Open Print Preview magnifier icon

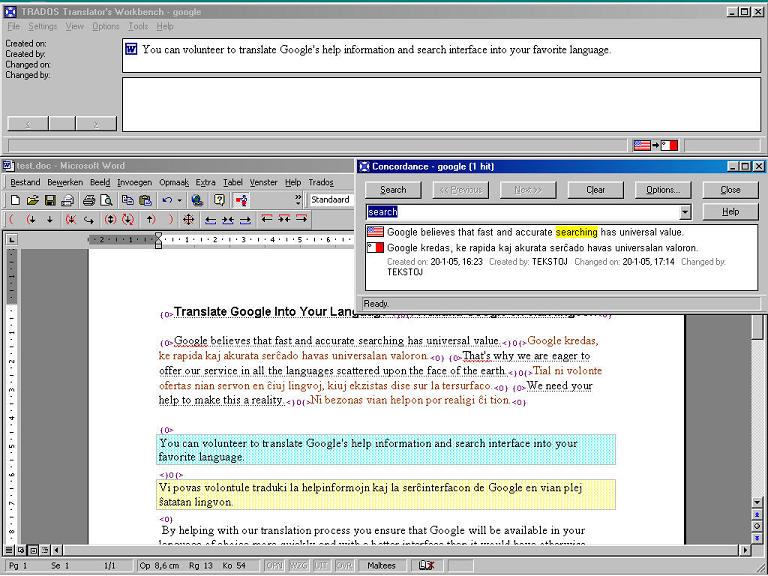click(x=106, y=200)
